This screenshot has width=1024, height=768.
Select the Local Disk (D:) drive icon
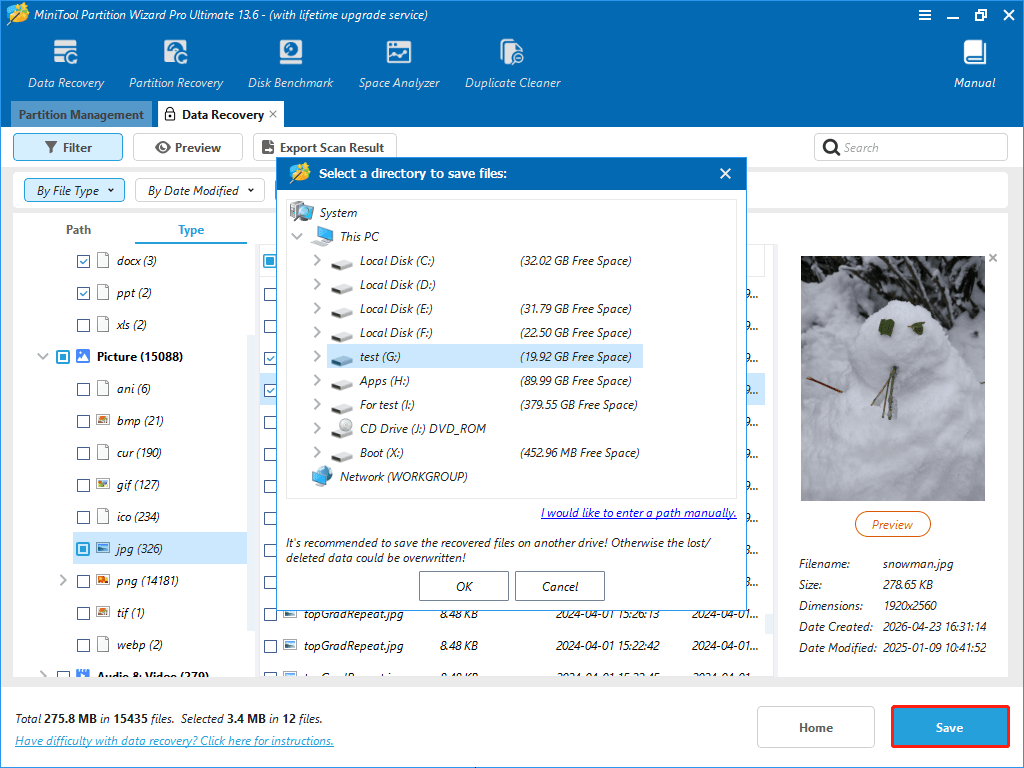point(342,287)
